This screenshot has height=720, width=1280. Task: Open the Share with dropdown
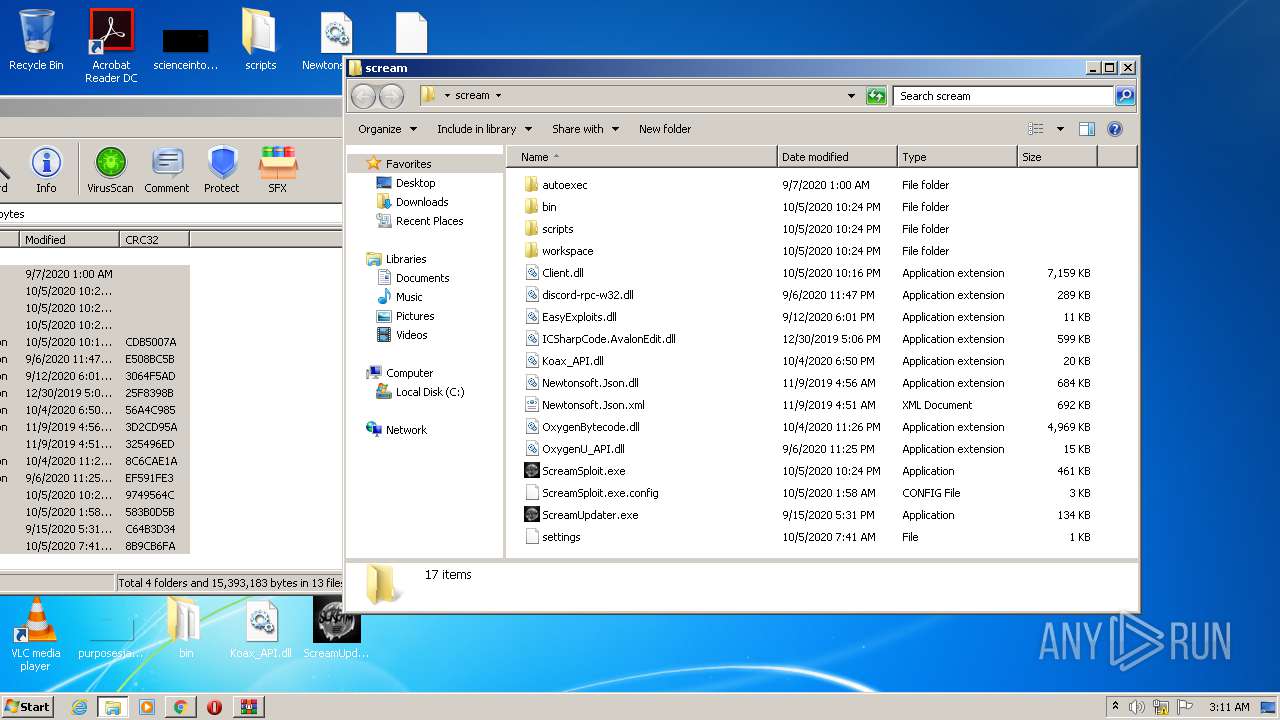pyautogui.click(x=585, y=129)
